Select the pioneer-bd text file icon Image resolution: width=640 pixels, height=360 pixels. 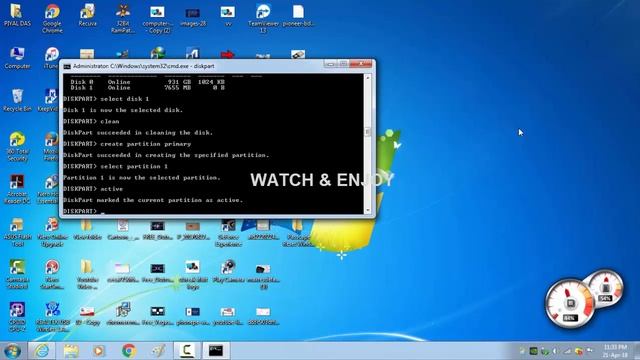(298, 16)
